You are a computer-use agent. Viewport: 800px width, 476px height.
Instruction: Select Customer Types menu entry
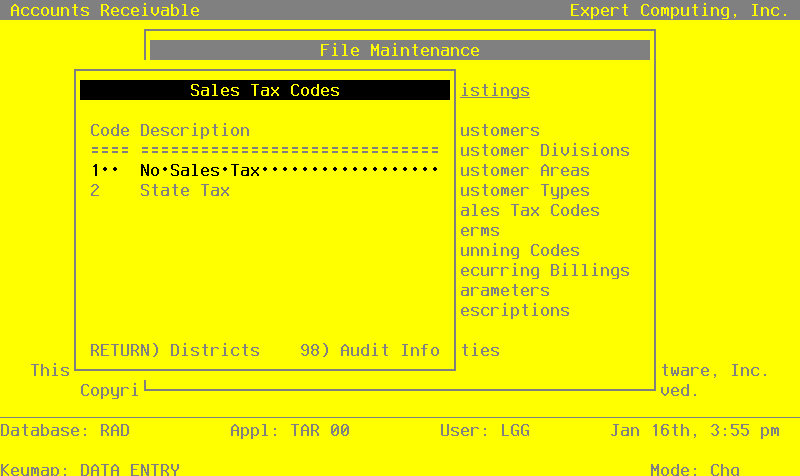pos(525,190)
